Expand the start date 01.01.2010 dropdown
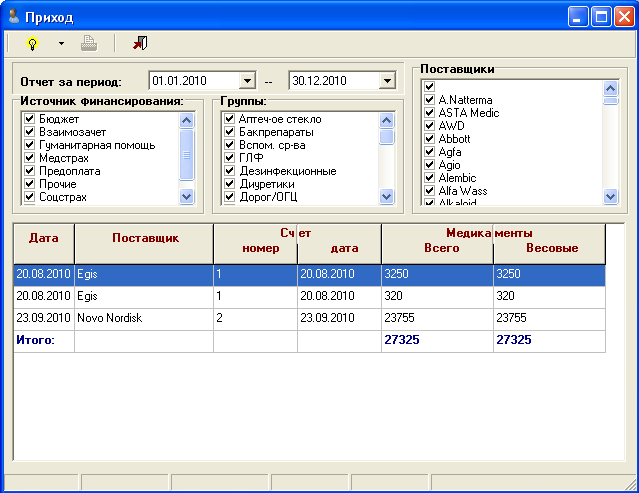Viewport: 639px width, 493px height. [x=248, y=81]
